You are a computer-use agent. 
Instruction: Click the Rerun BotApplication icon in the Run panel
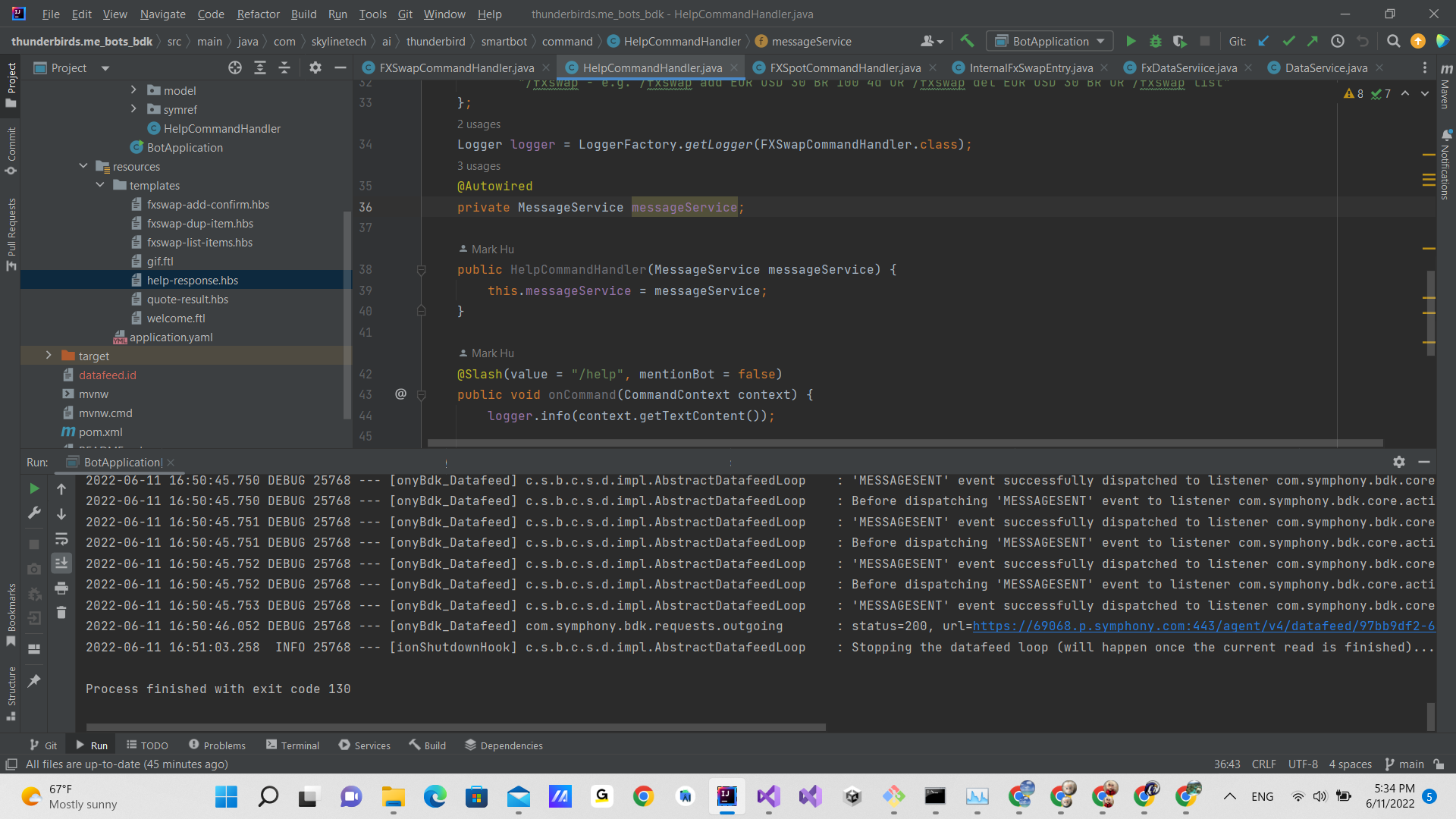[34, 489]
